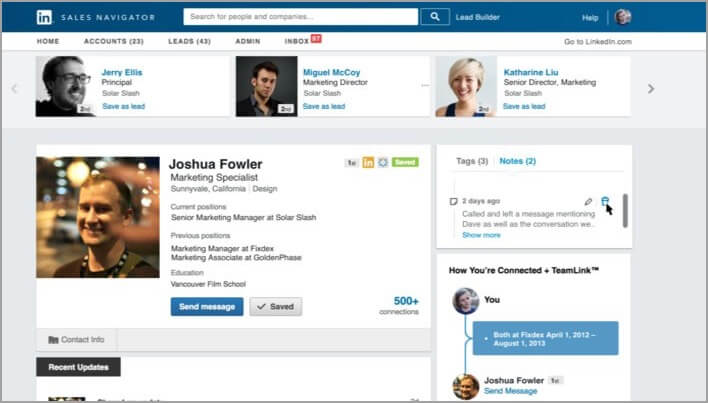
Task: Save Jerry Ellis as lead
Action: (x=125, y=106)
